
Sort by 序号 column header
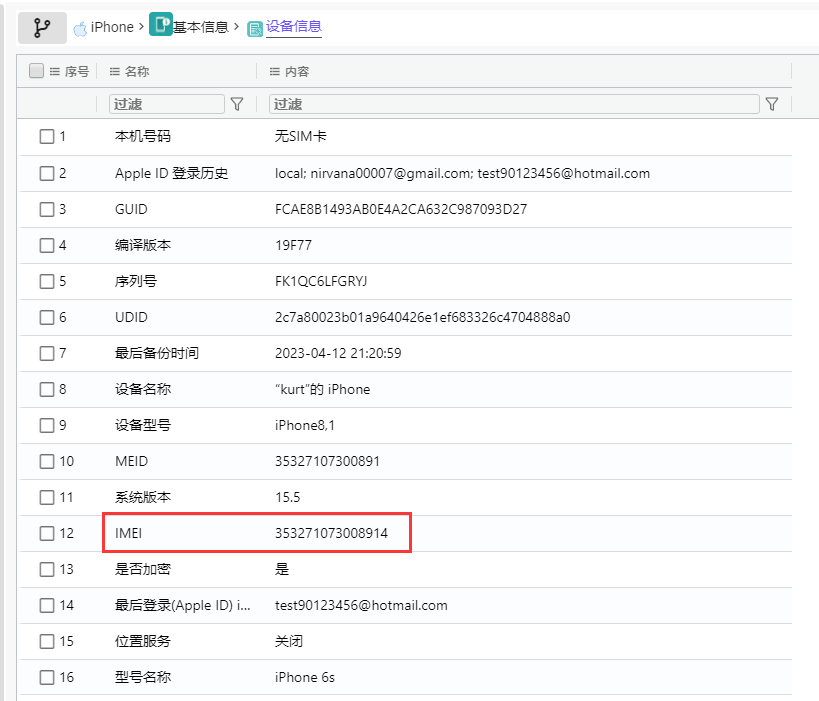[x=77, y=72]
